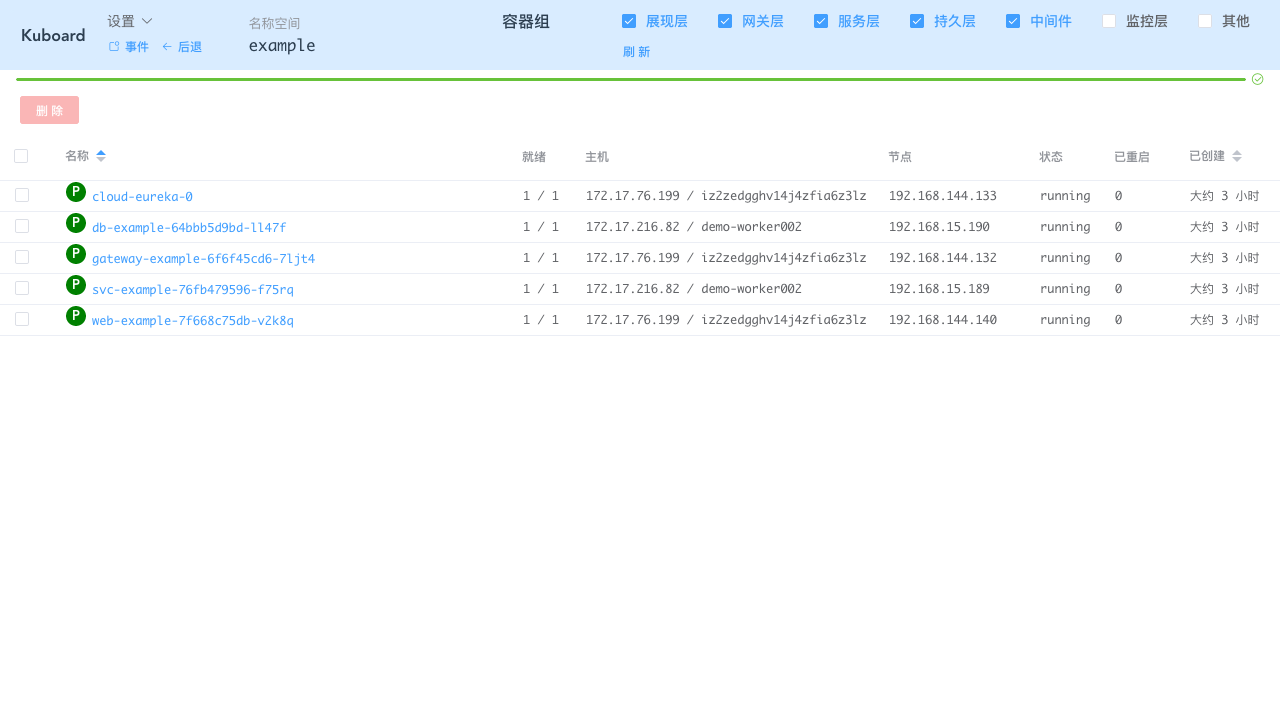The height and width of the screenshot is (720, 1280).
Task: Click the green check icon at progress bar end
Action: (x=1257, y=78)
